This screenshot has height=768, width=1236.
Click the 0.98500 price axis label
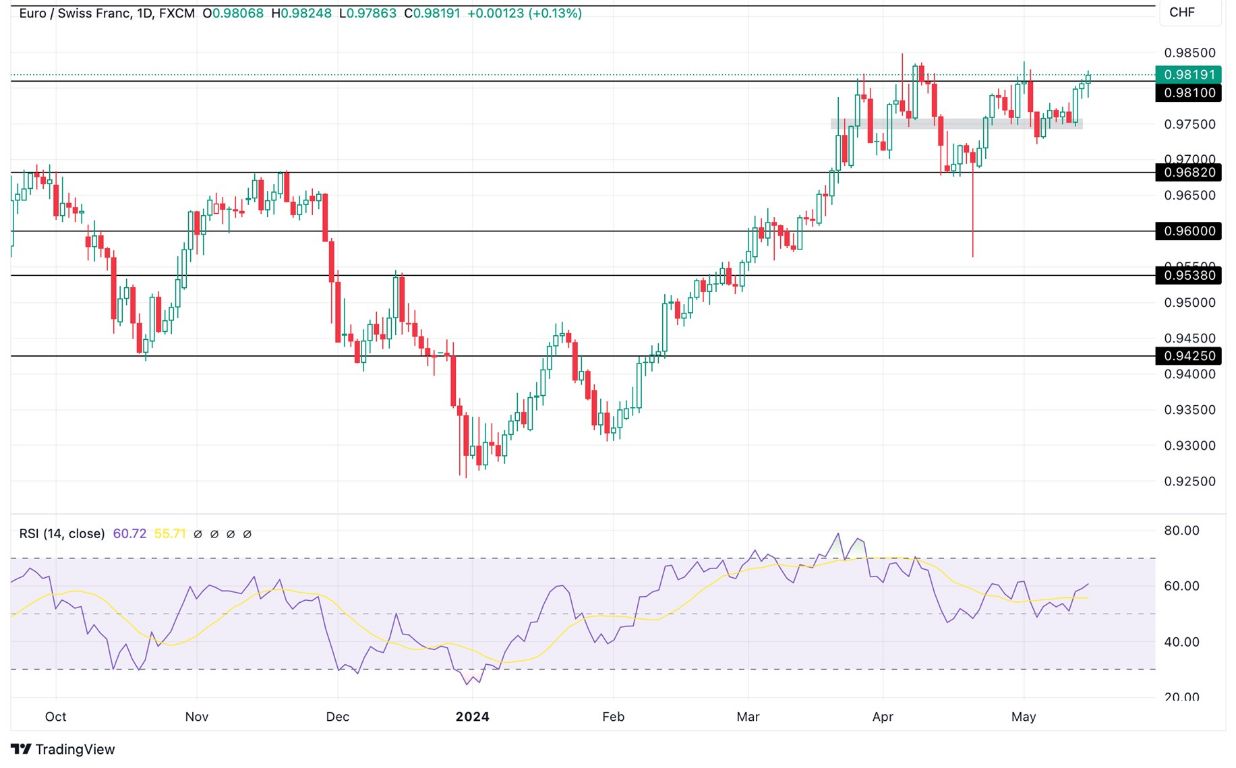(x=1190, y=53)
